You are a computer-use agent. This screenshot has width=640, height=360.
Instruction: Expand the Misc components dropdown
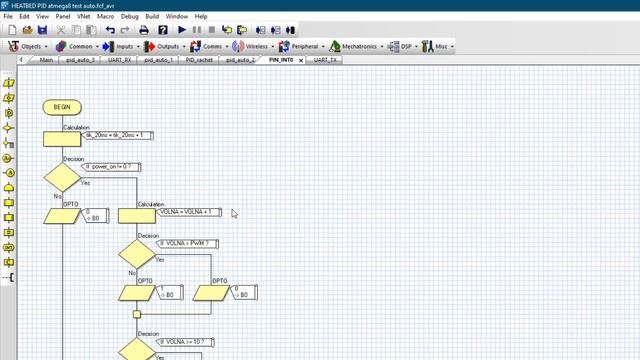click(452, 47)
